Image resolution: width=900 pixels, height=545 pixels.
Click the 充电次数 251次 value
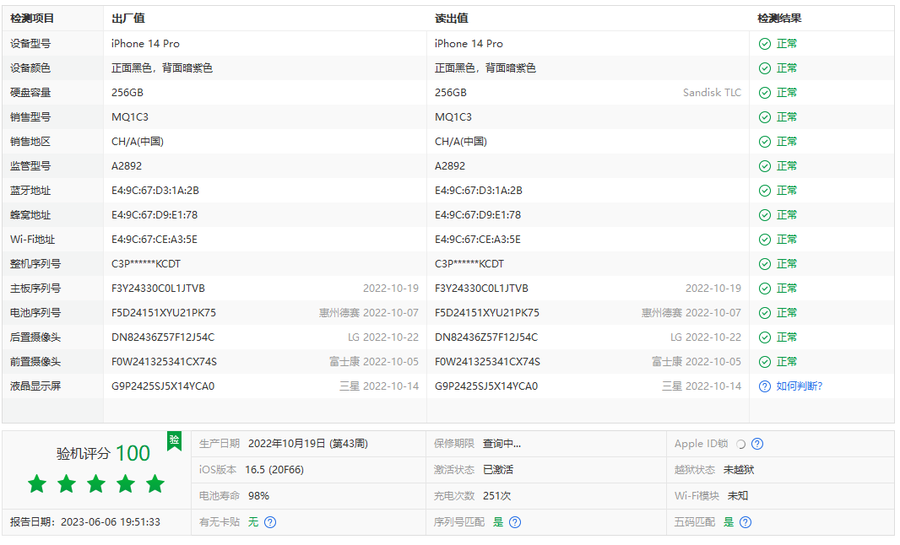tap(496, 496)
